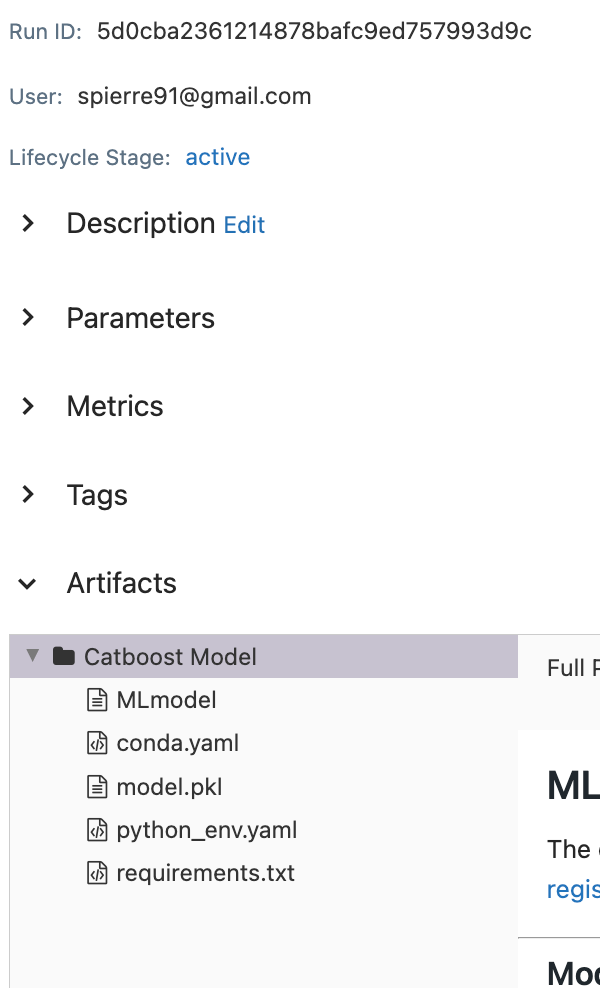Click the conda.yaml code file icon
This screenshot has height=988, width=600.
tap(97, 743)
